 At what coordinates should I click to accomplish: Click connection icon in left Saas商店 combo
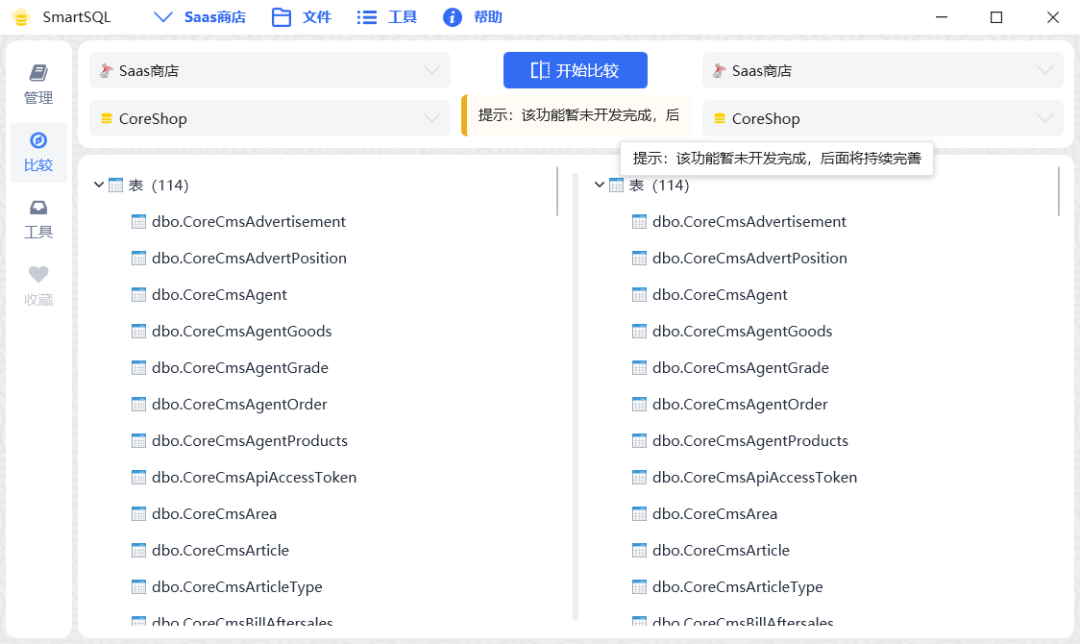click(x=106, y=70)
